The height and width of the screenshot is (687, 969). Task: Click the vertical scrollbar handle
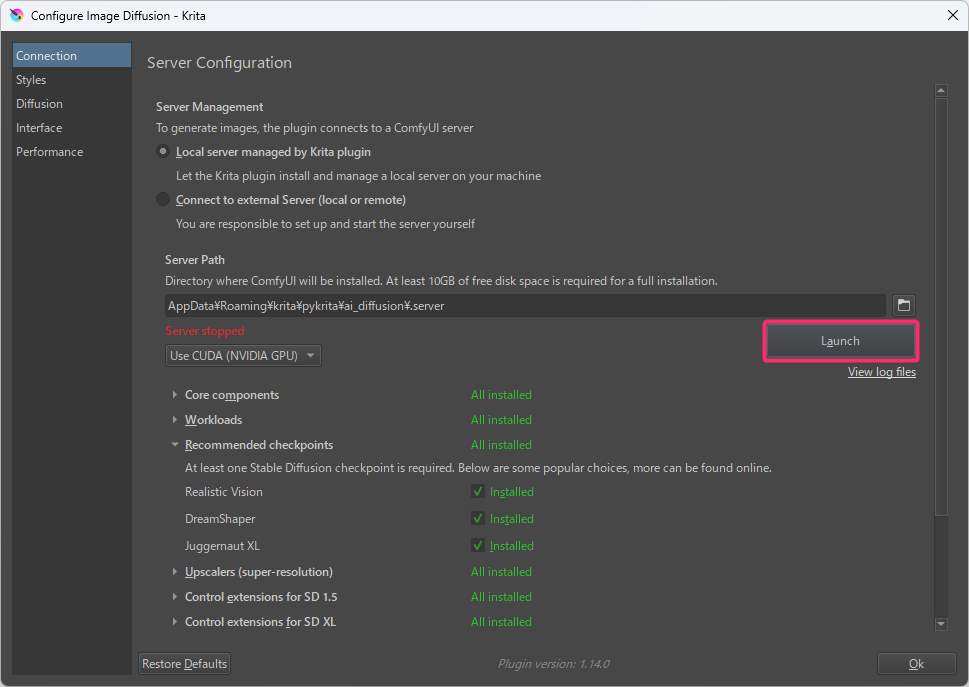point(941,306)
